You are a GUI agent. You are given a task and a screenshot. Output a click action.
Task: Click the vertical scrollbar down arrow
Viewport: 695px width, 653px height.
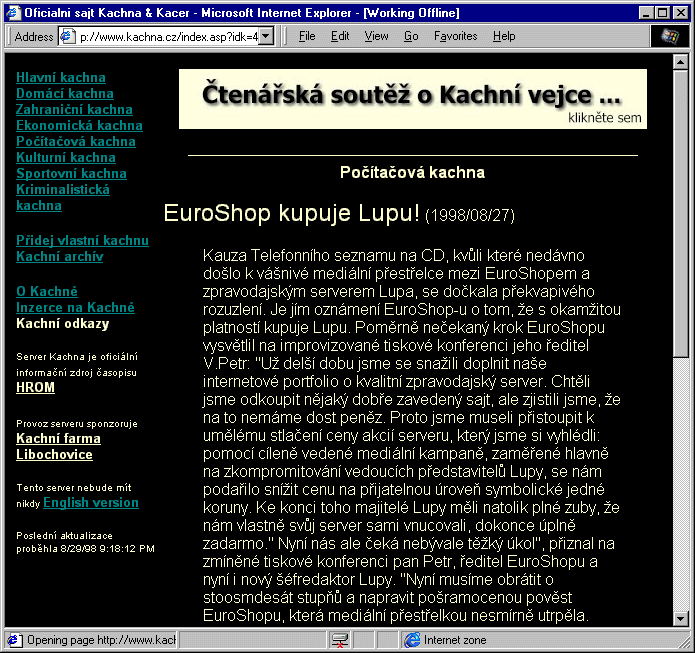pos(680,618)
